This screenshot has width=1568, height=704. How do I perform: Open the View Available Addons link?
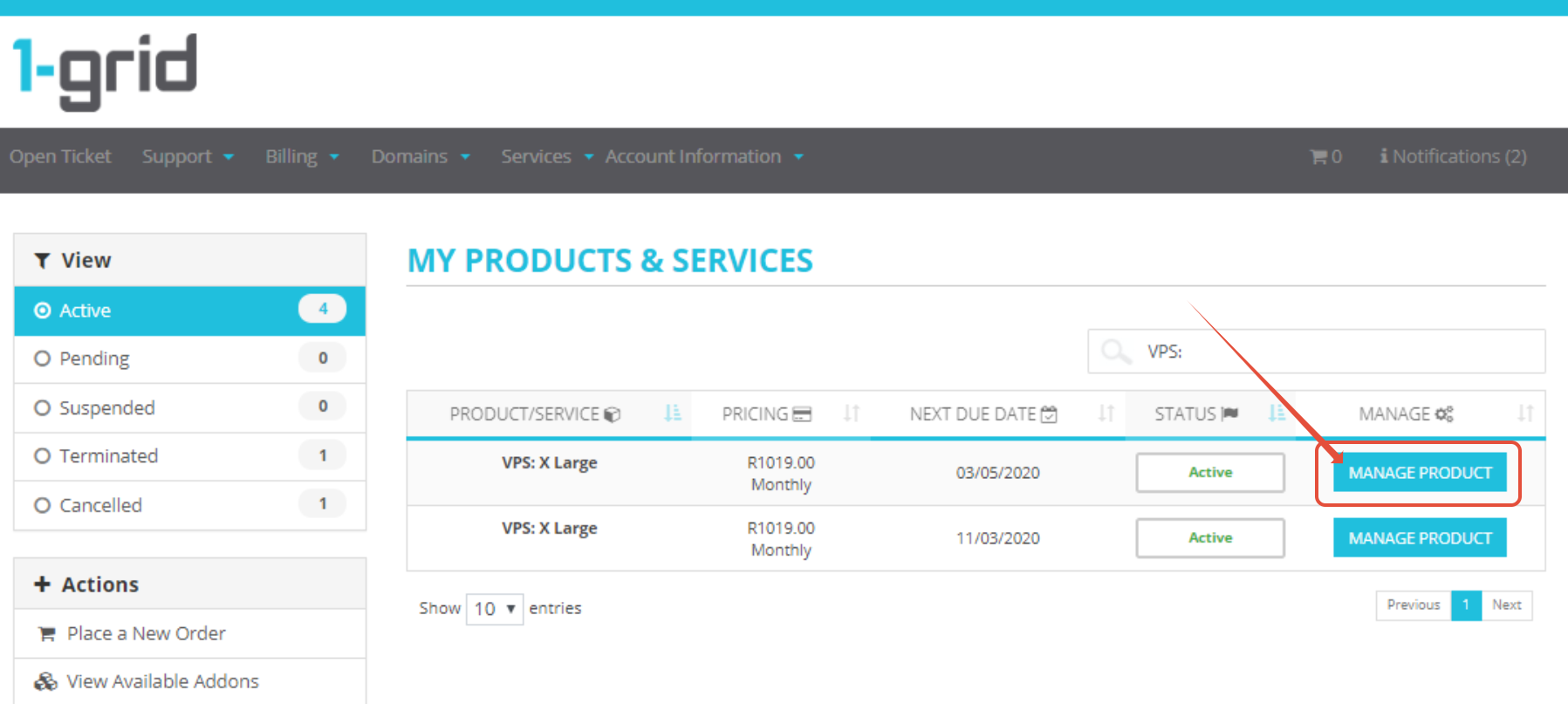pos(163,681)
